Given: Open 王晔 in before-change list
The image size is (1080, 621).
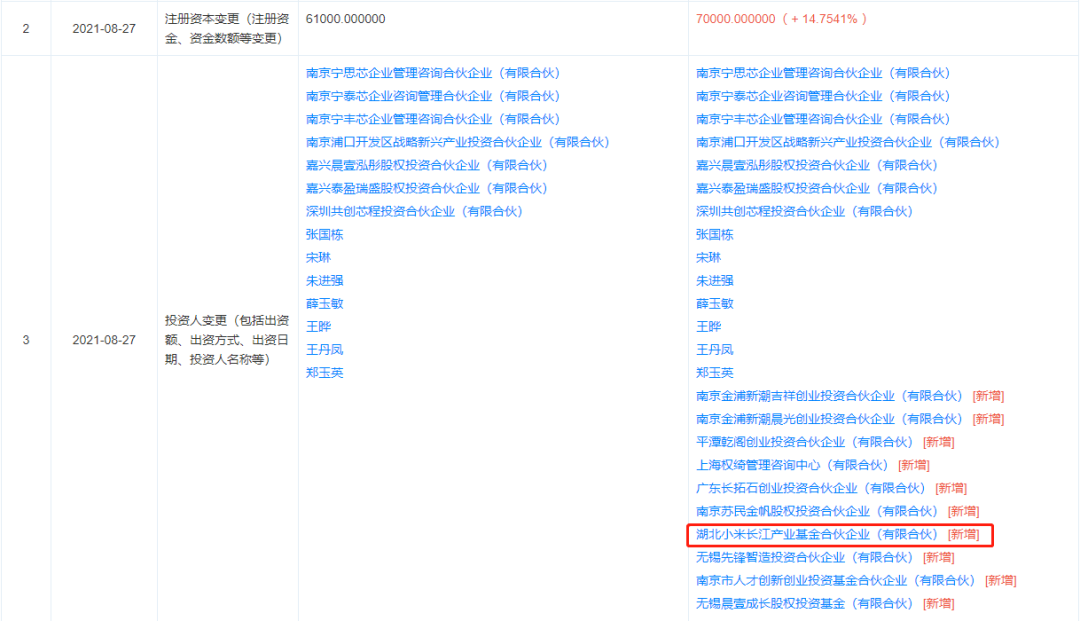Looking at the screenshot, I should 318,326.
